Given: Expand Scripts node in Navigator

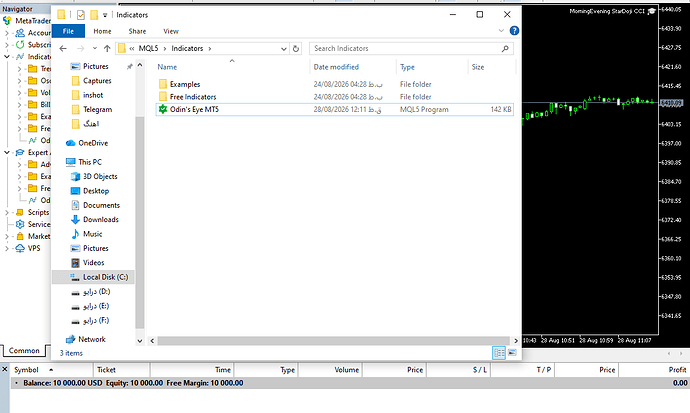Looking at the screenshot, I should pos(7,212).
